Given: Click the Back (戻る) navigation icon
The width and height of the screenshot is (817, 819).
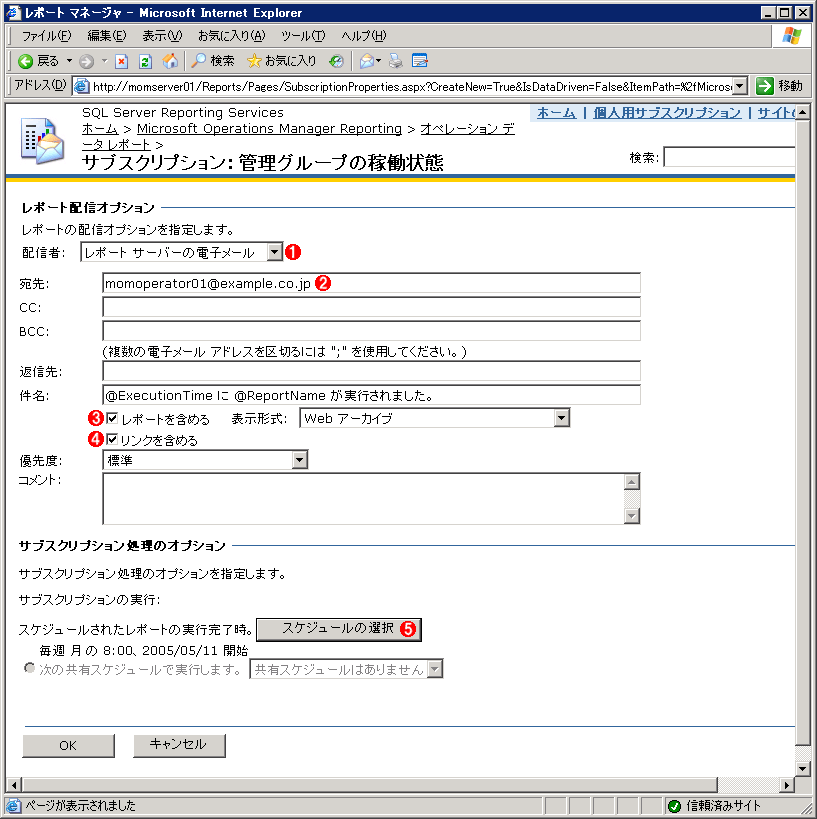Looking at the screenshot, I should click(25, 62).
